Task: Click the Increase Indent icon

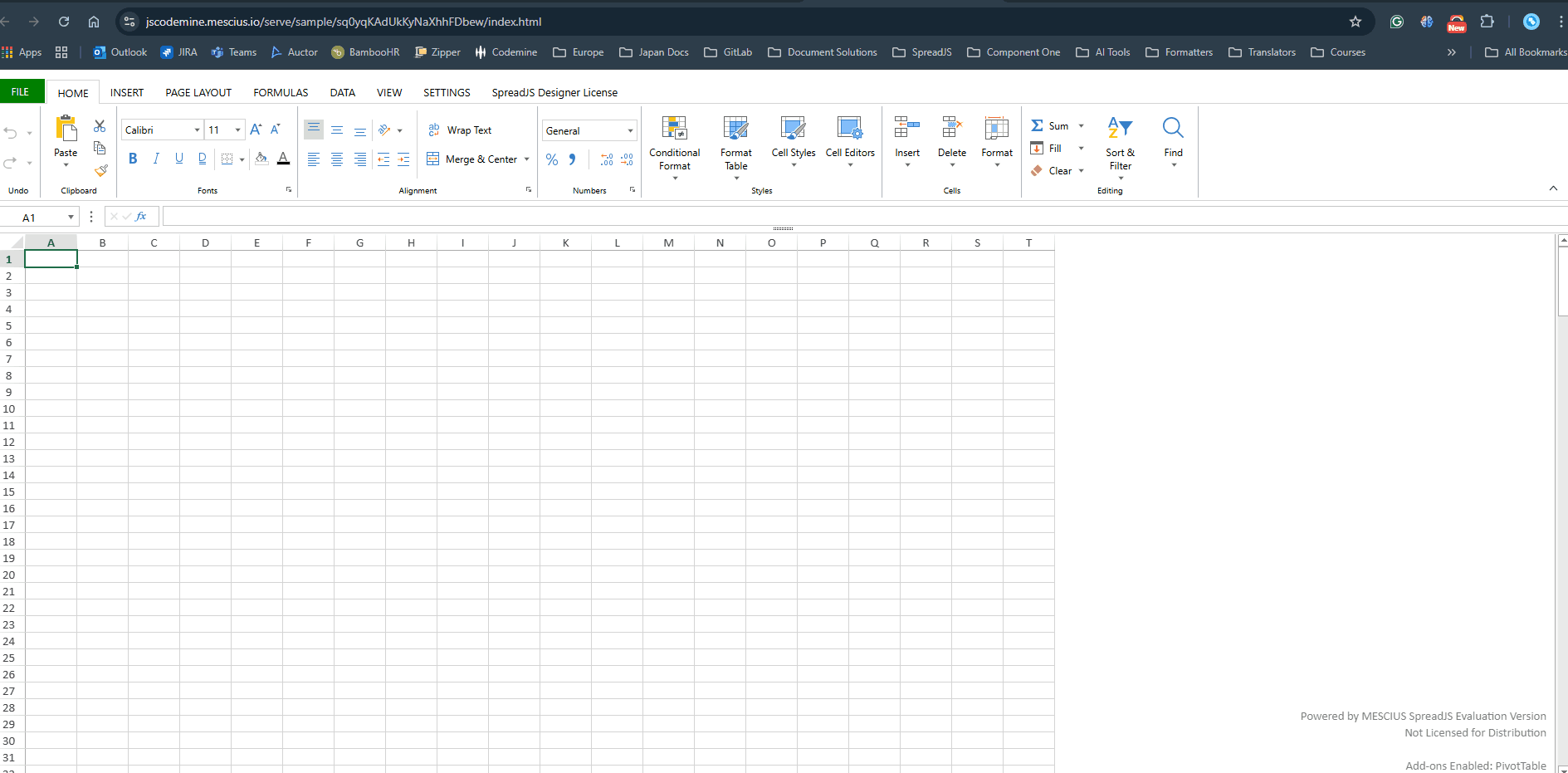Action: click(x=403, y=159)
